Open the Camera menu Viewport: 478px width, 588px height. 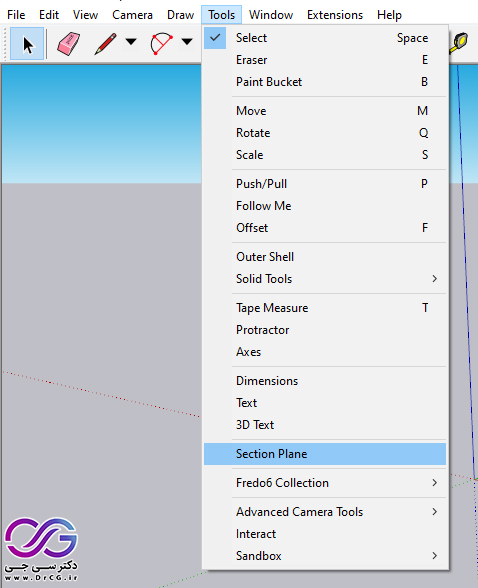tap(132, 15)
